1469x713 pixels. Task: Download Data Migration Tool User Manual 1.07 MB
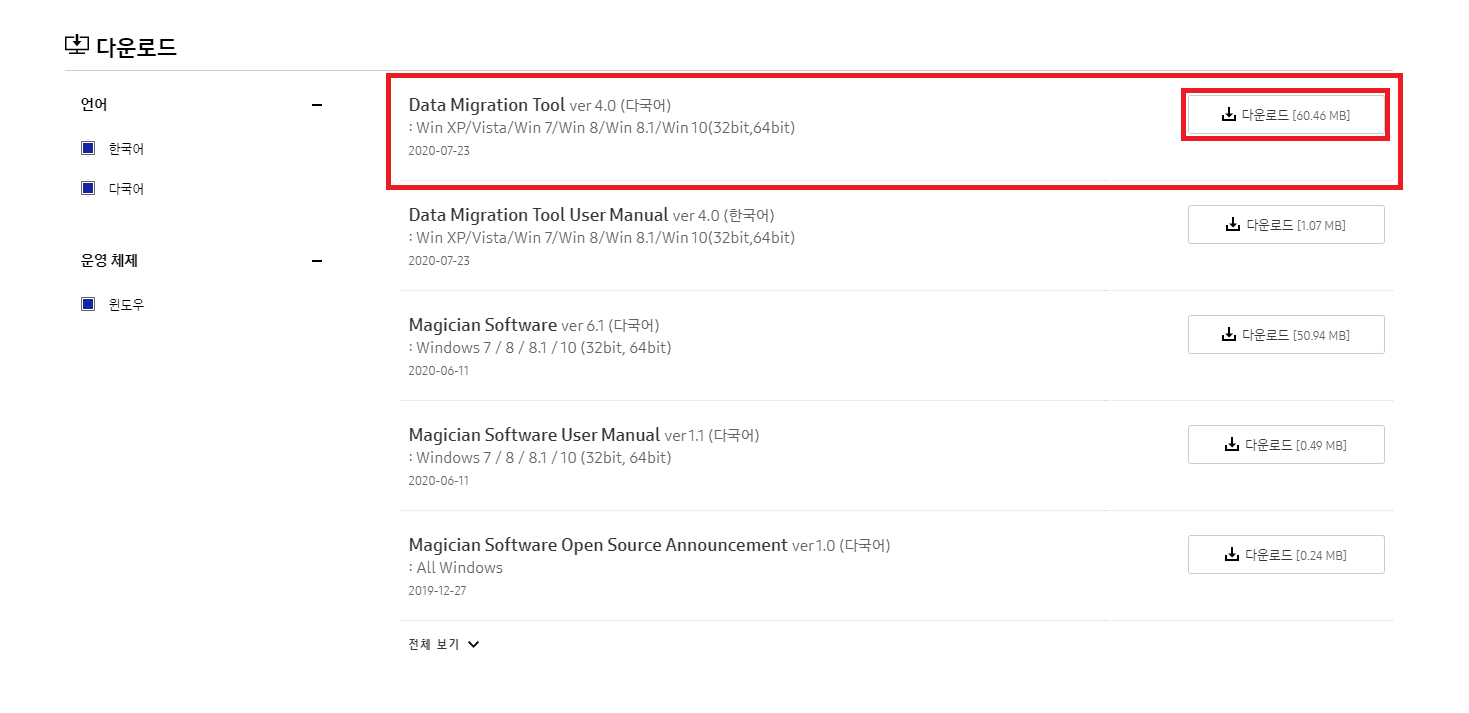tap(1286, 225)
